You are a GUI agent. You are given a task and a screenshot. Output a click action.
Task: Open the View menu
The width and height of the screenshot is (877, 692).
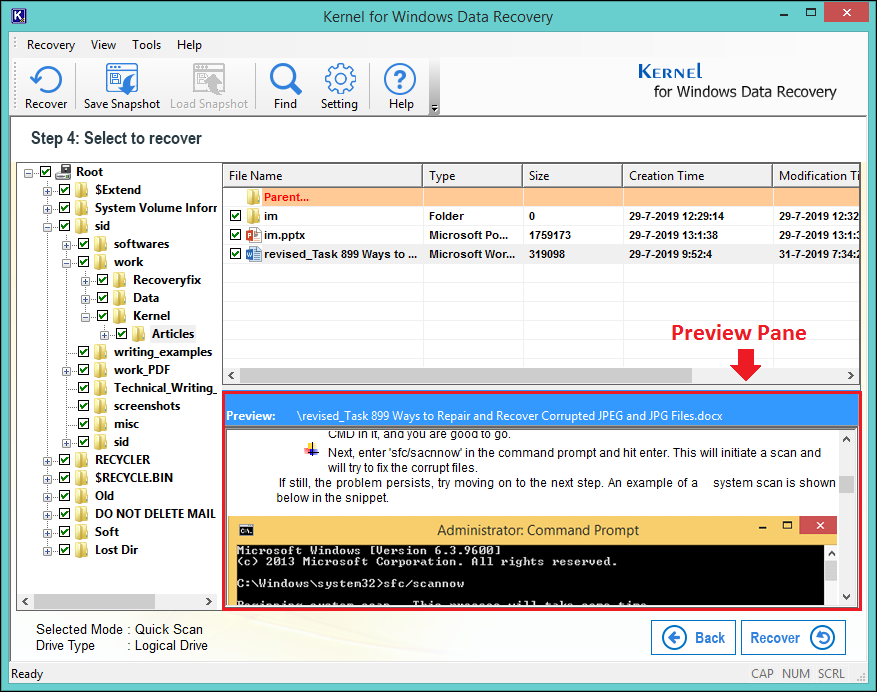pos(103,45)
